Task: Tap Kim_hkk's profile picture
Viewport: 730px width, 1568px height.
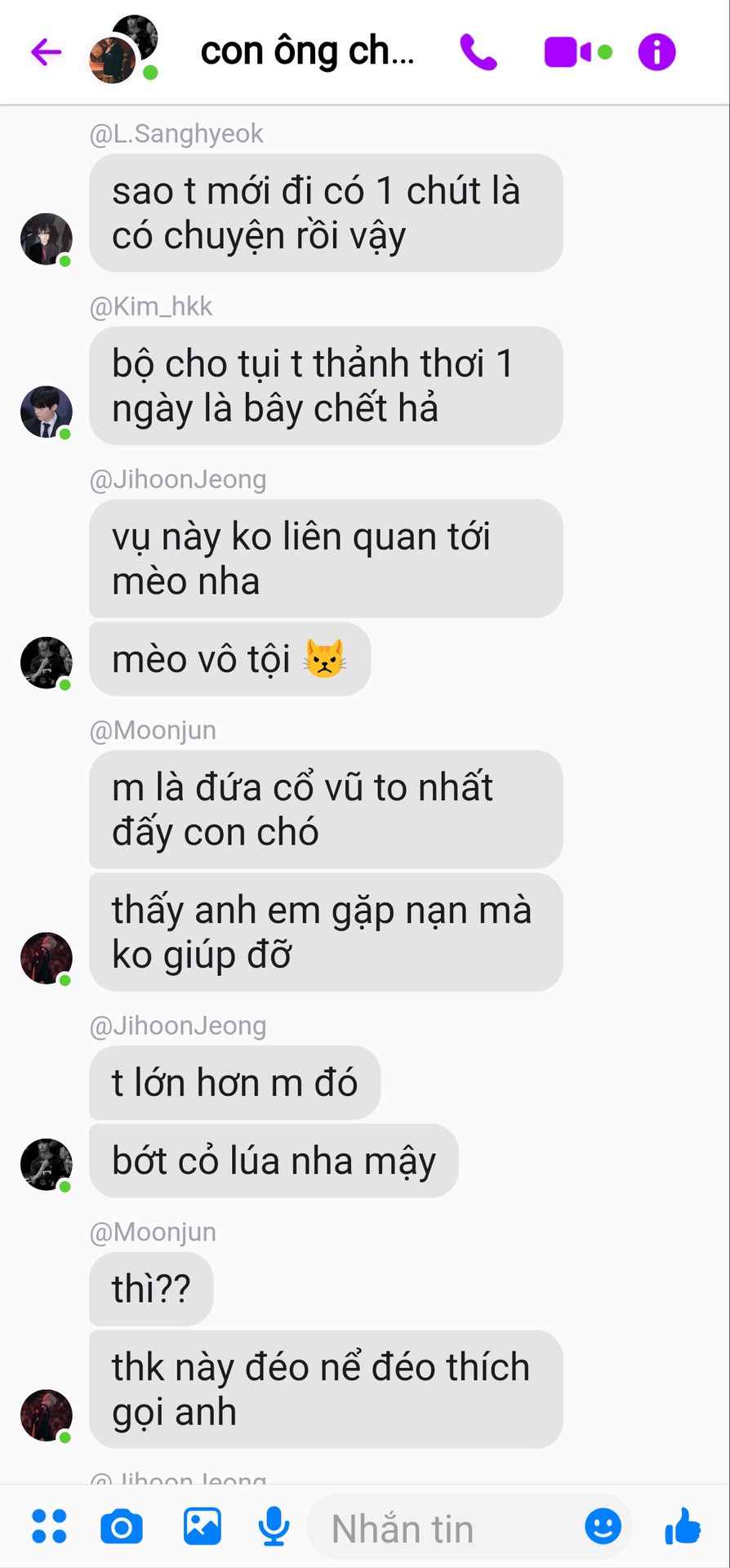Action: (47, 412)
